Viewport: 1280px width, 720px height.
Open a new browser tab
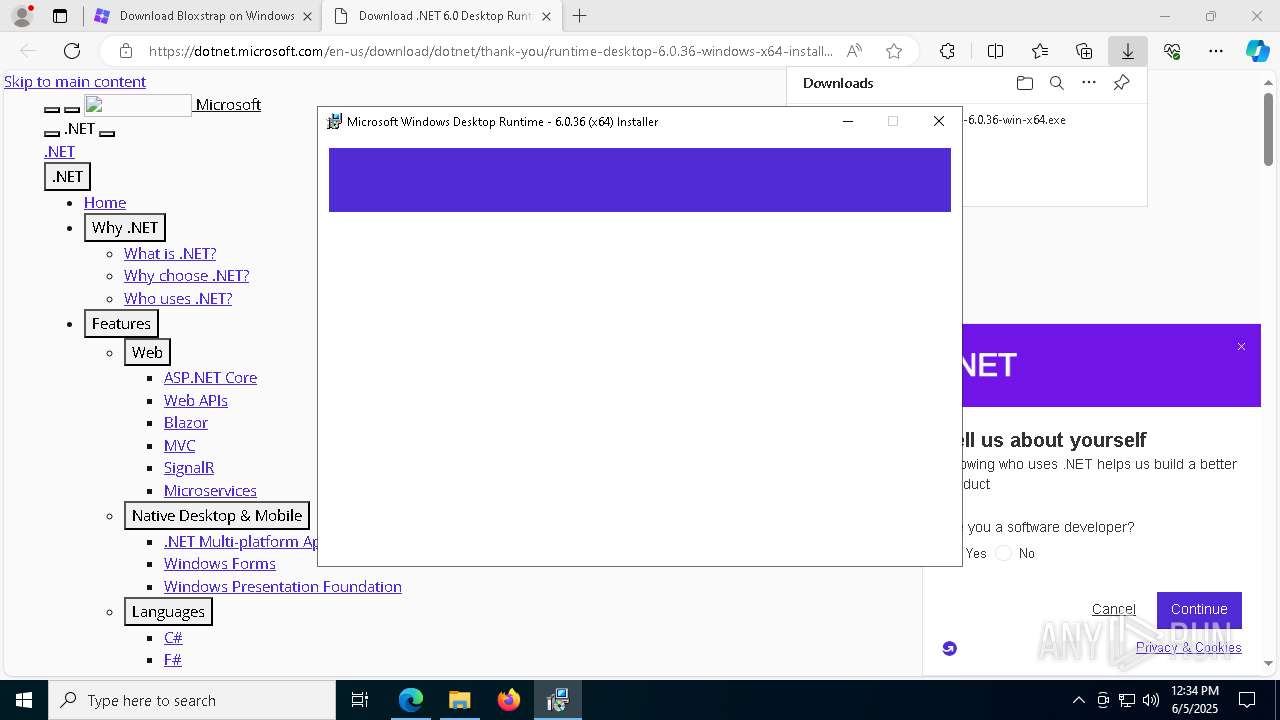point(579,16)
